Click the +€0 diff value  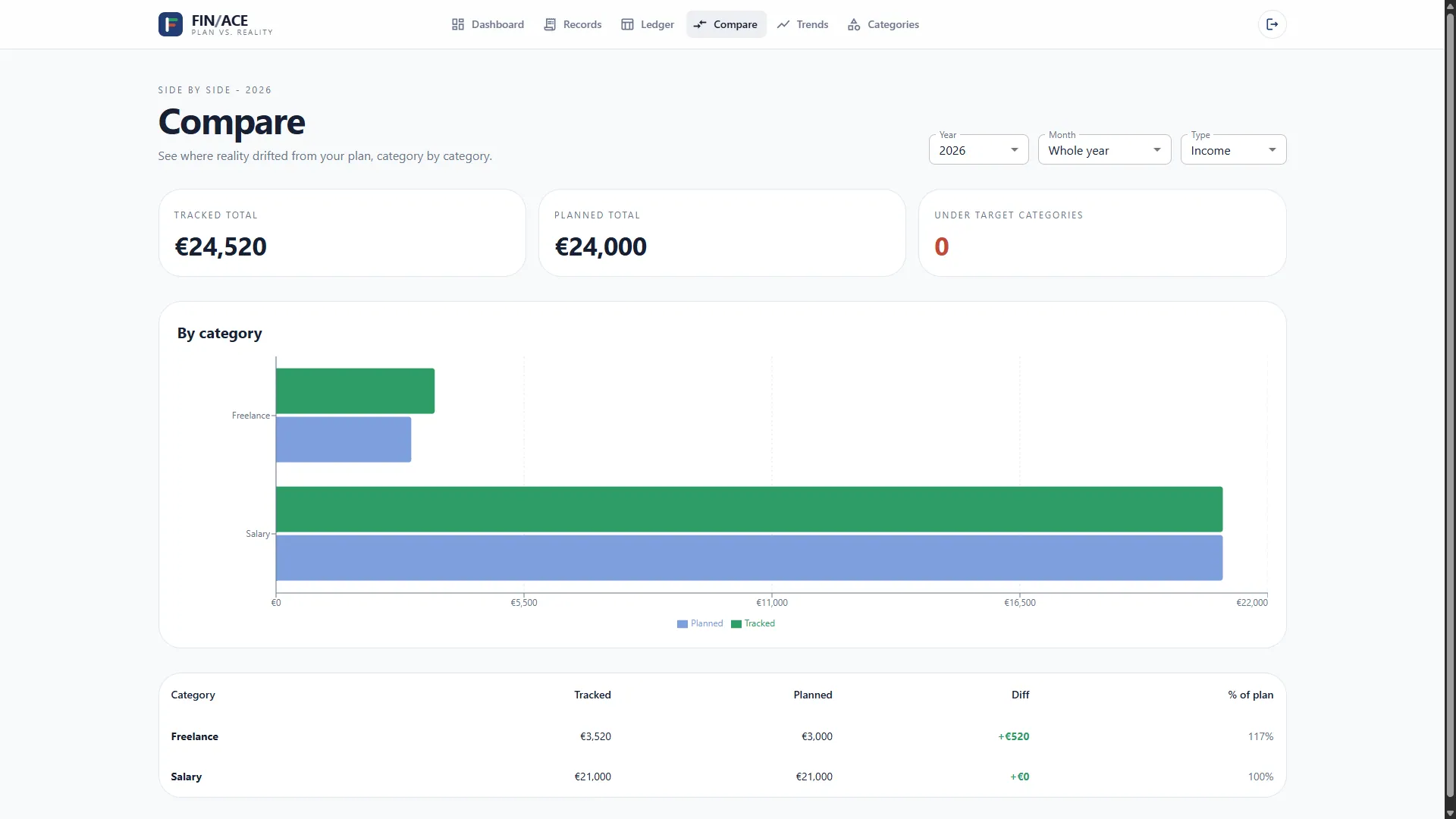(1019, 777)
